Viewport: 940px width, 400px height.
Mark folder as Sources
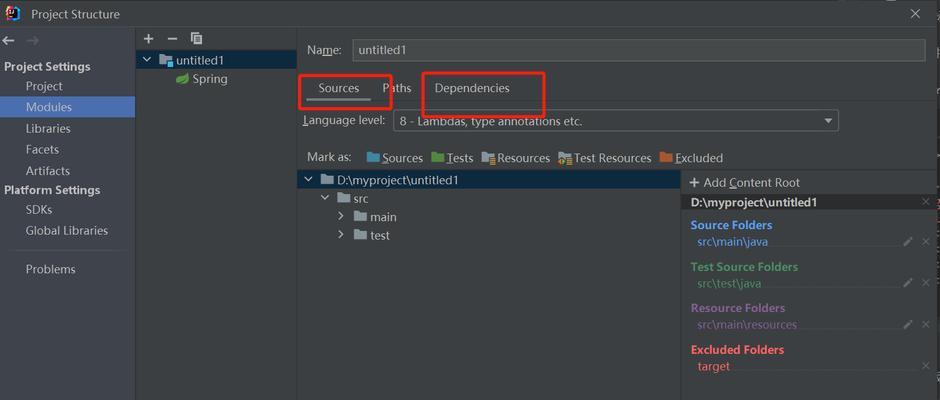point(394,158)
